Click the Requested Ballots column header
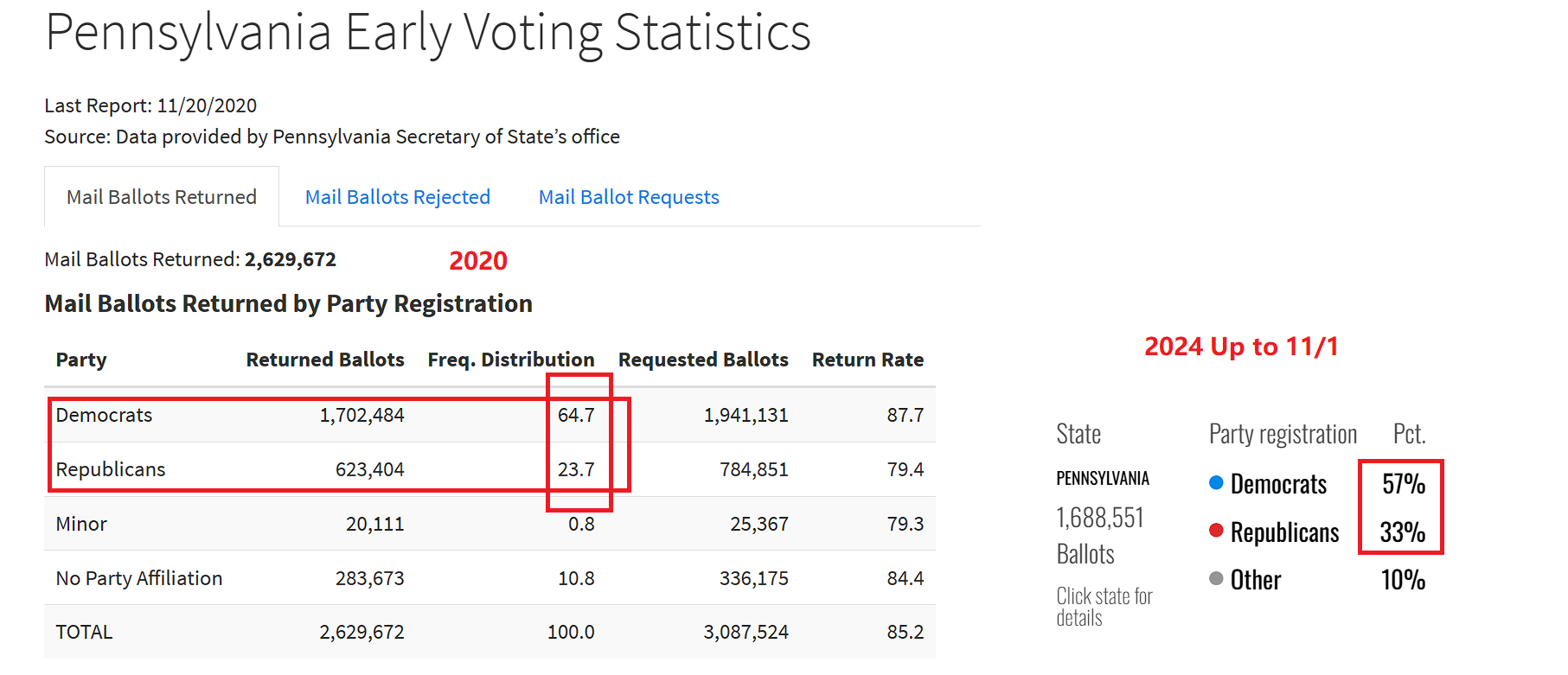This screenshot has width=1568, height=675. (x=702, y=360)
